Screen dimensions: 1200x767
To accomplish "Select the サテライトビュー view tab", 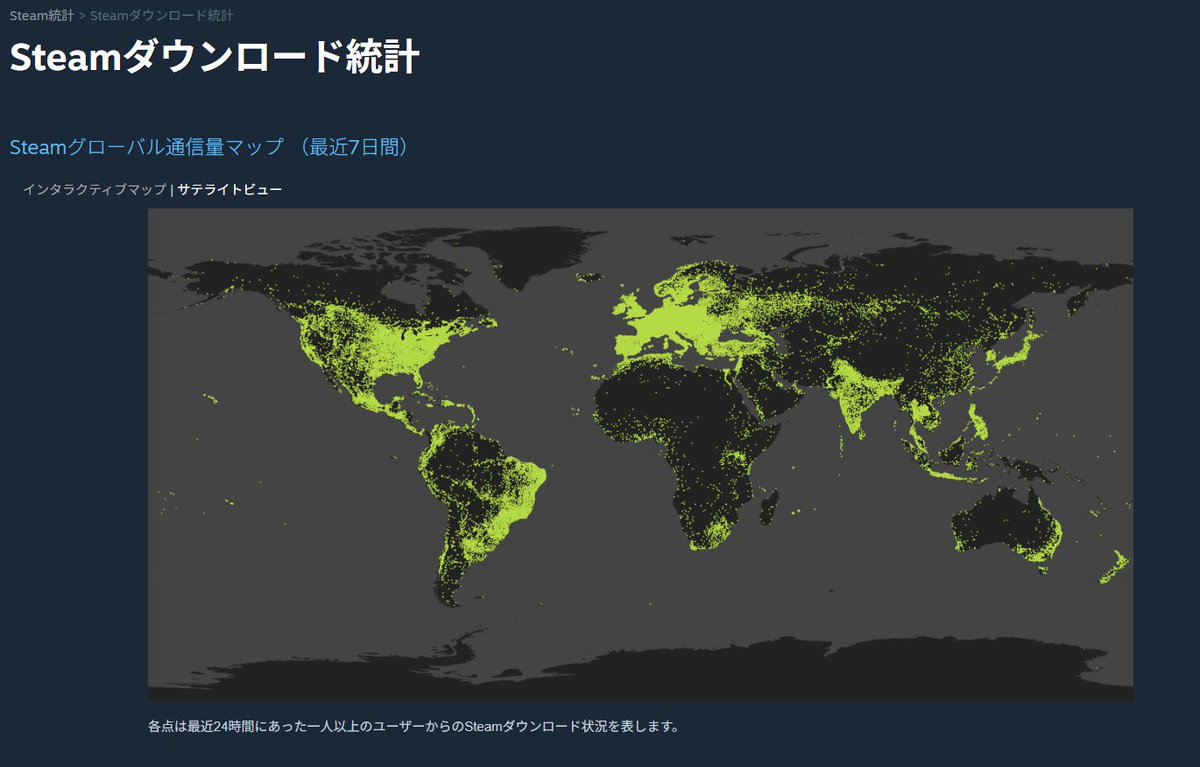I will coord(230,189).
